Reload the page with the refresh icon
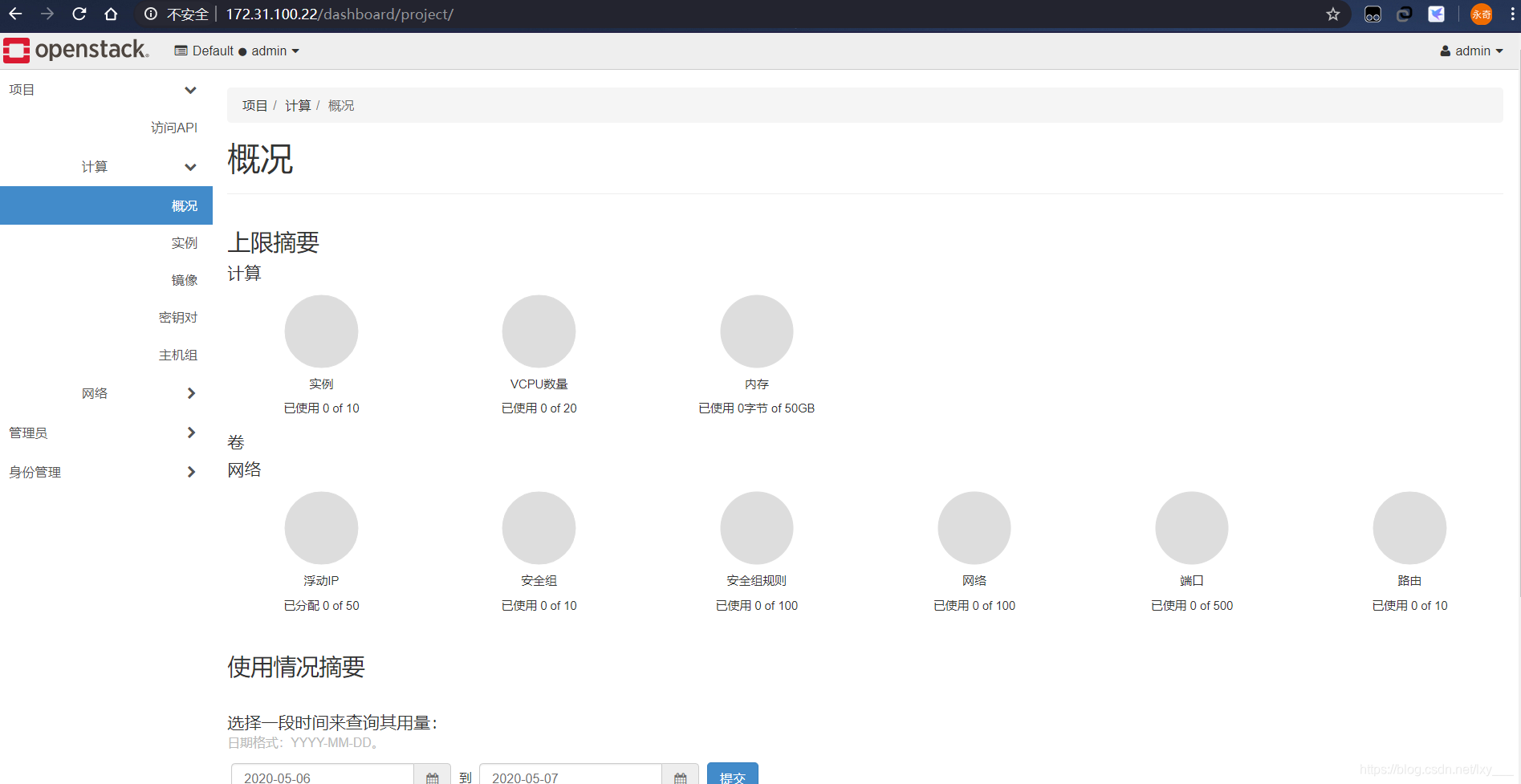The height and width of the screenshot is (784, 1521). click(79, 14)
